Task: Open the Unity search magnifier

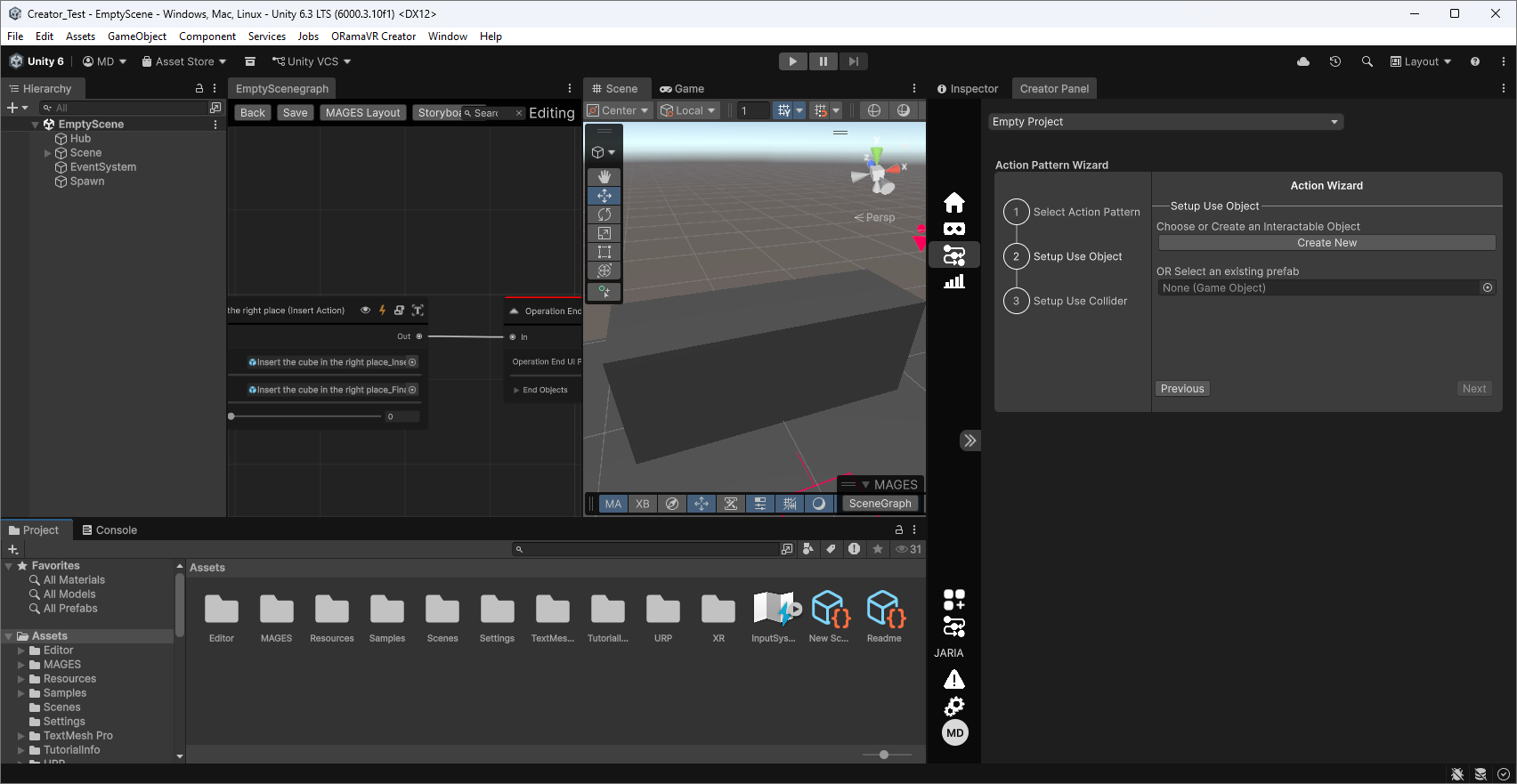Action: pos(1367,61)
